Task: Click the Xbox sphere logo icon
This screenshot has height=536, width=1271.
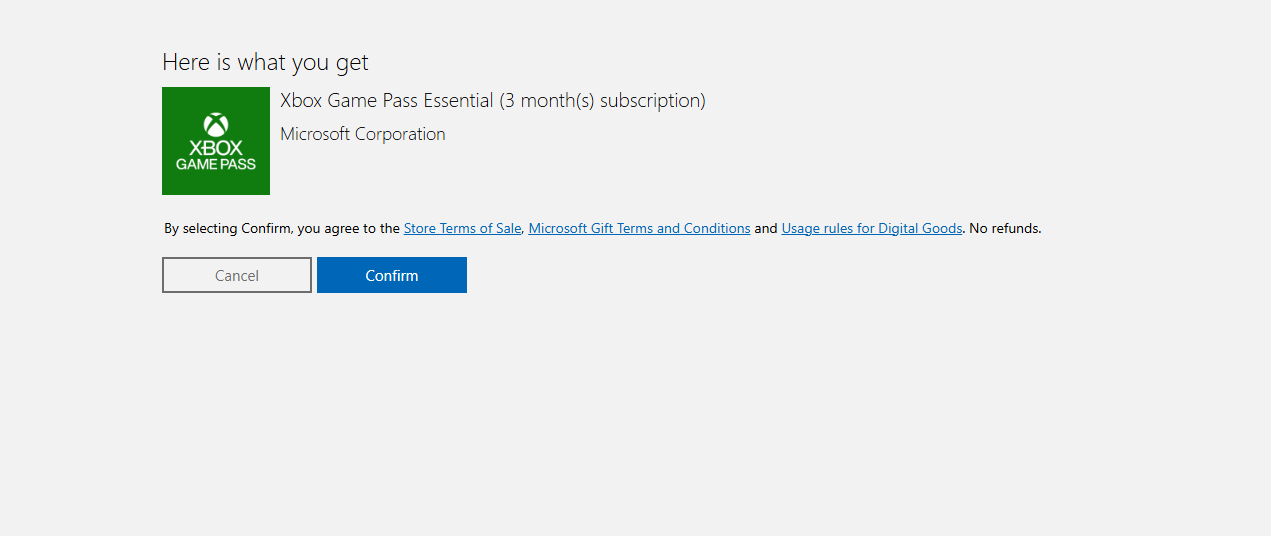Action: (x=216, y=125)
